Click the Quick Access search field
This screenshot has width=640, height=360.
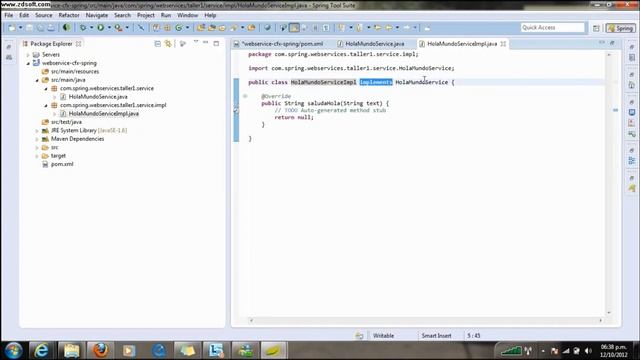553,27
